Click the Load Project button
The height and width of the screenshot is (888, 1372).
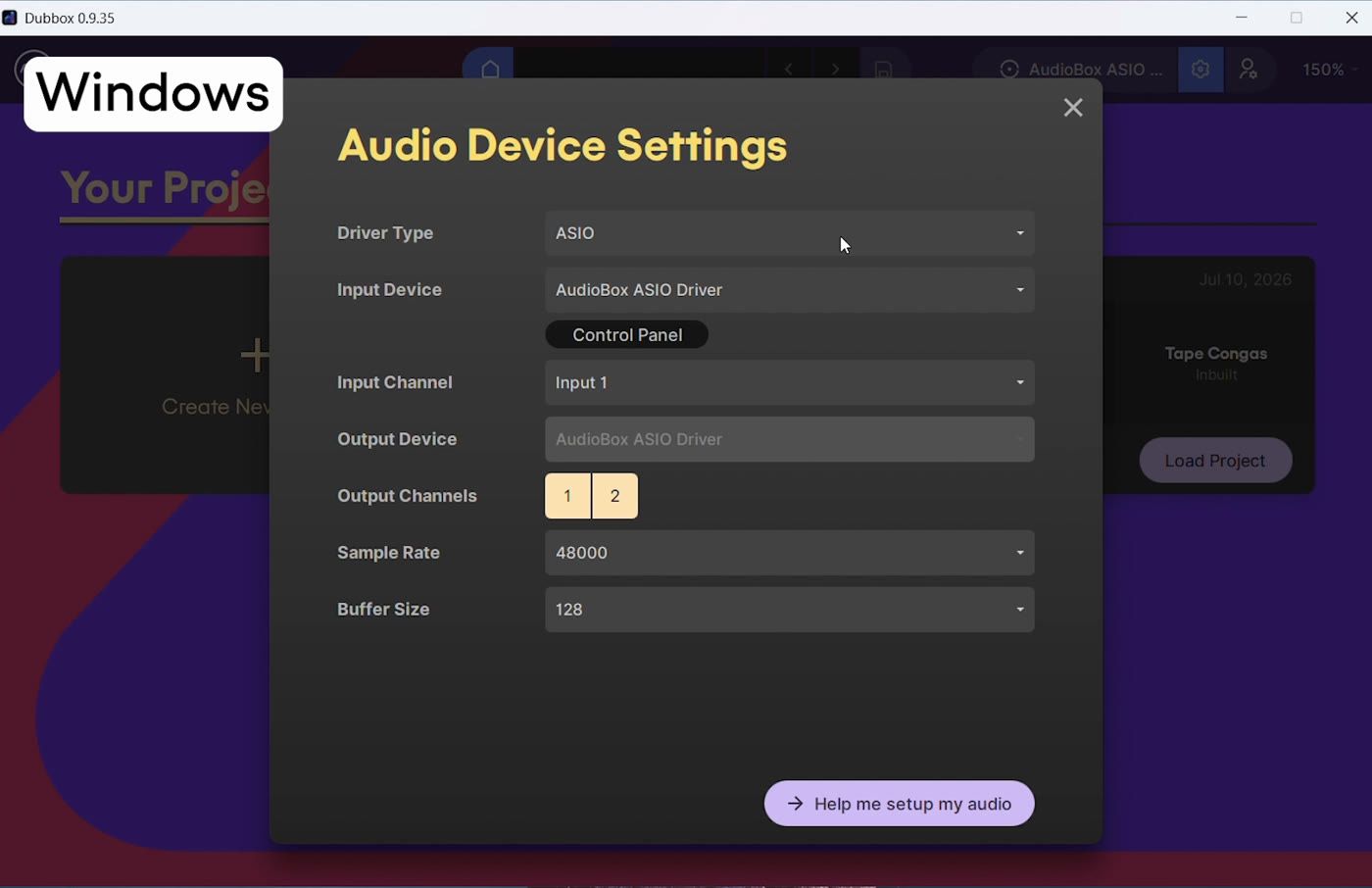(1215, 461)
